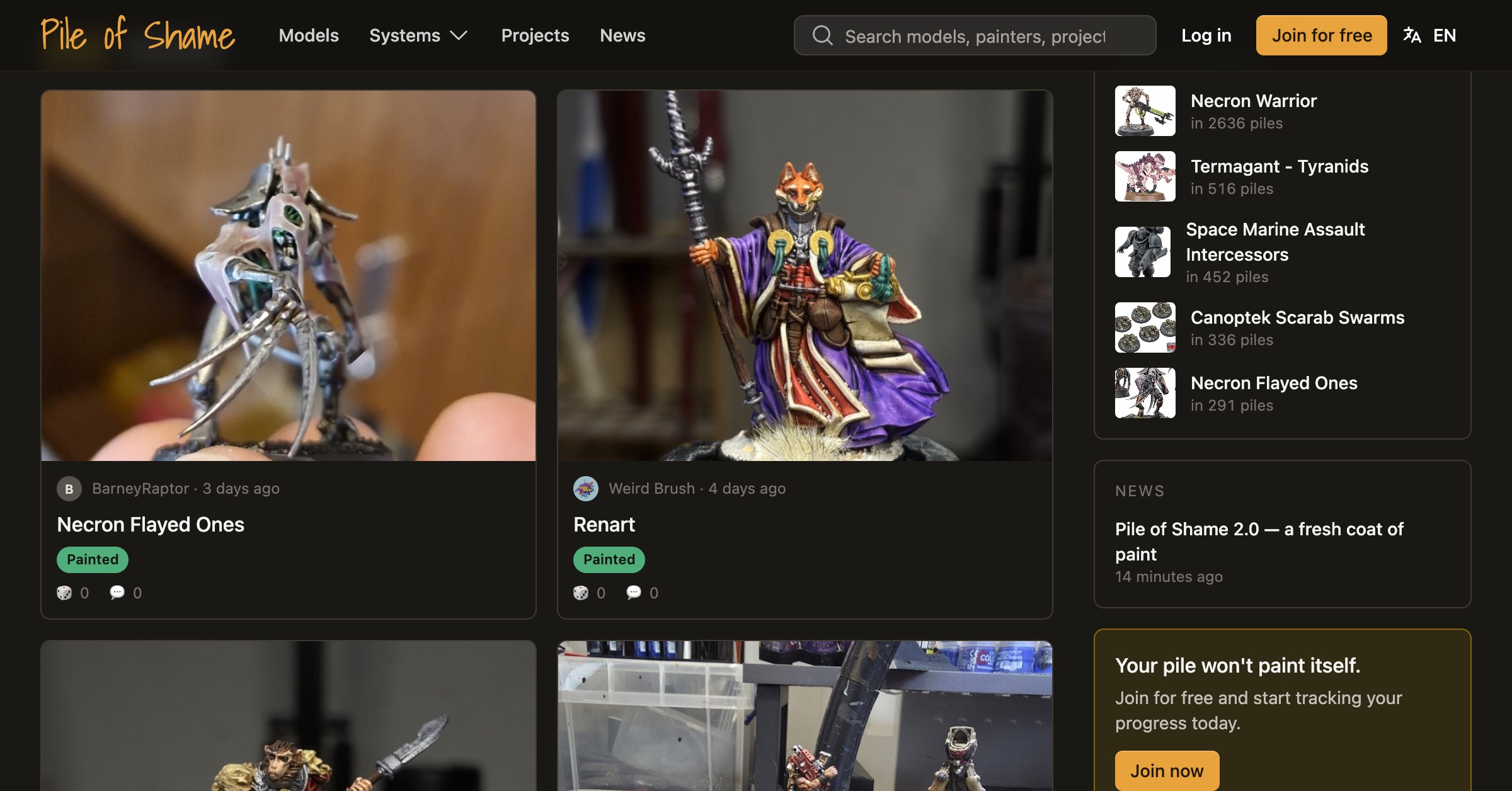This screenshot has width=1512, height=791.
Task: Click the 'in 516 piles' count
Action: coord(1232,189)
